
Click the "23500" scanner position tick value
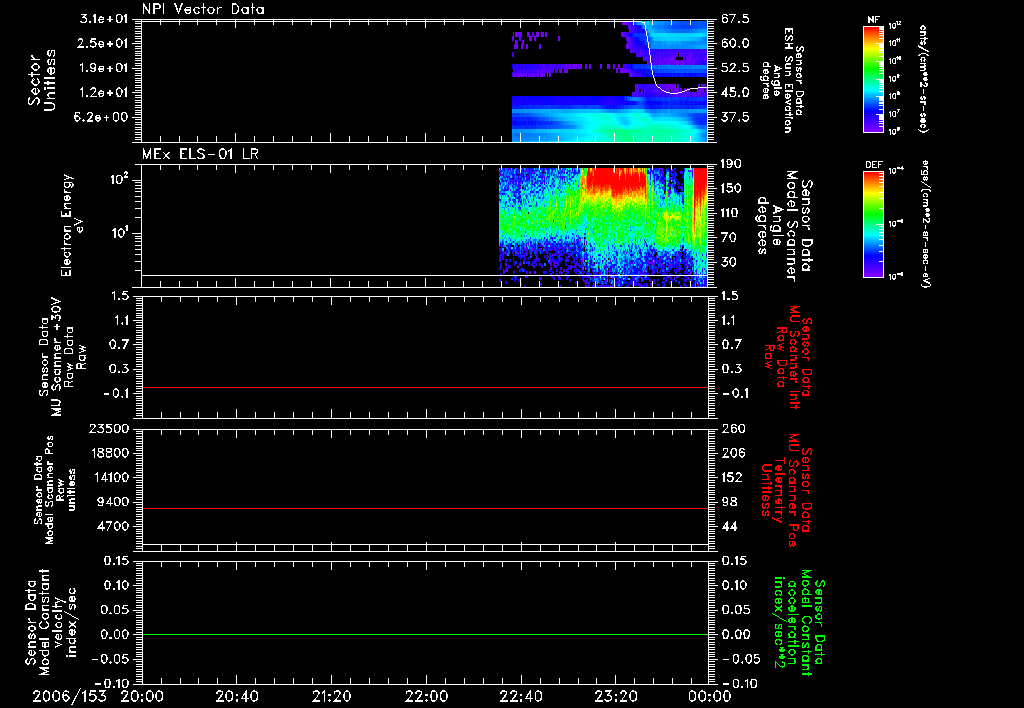click(109, 429)
